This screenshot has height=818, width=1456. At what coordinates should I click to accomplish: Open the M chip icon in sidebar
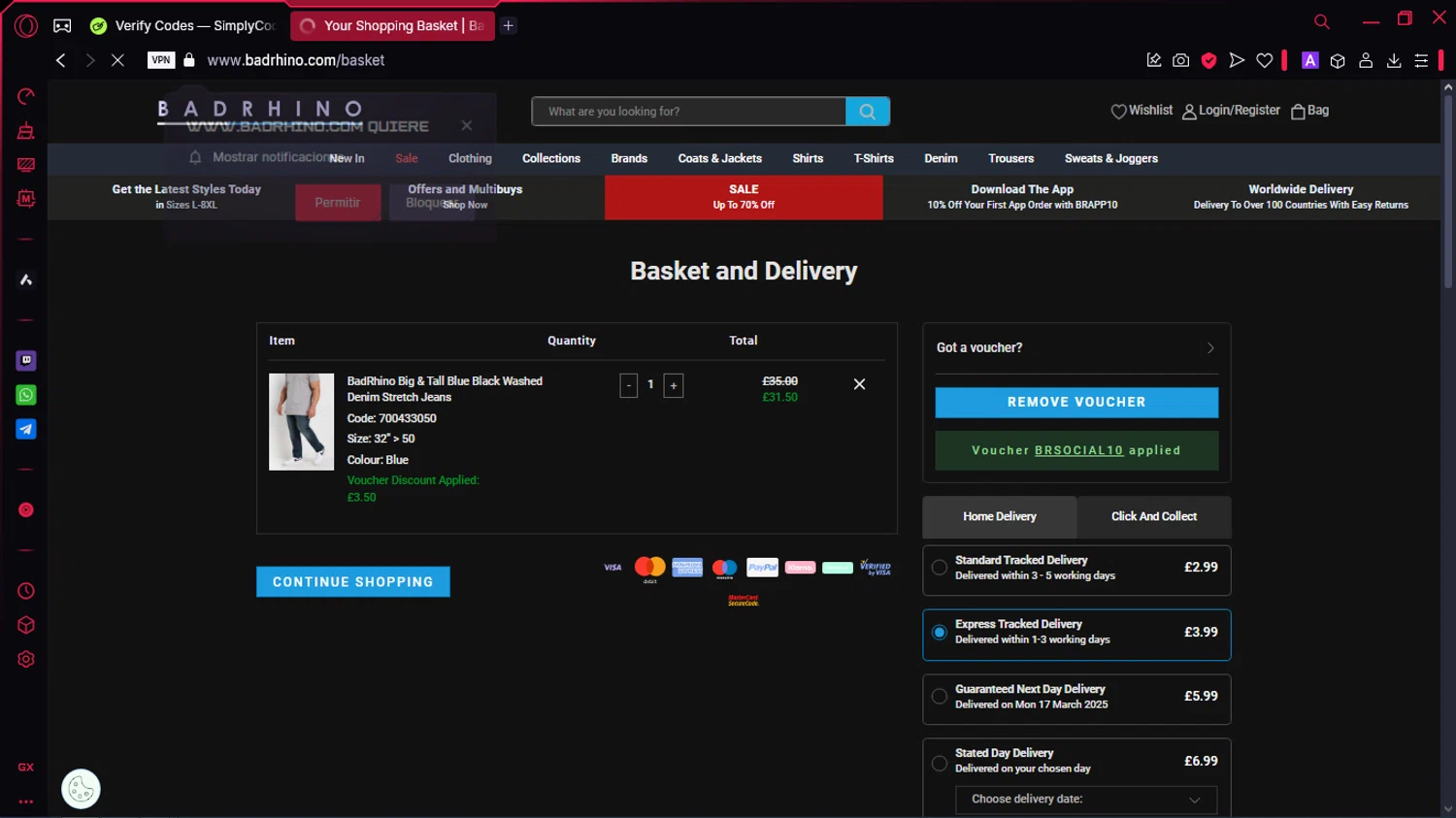(x=26, y=199)
